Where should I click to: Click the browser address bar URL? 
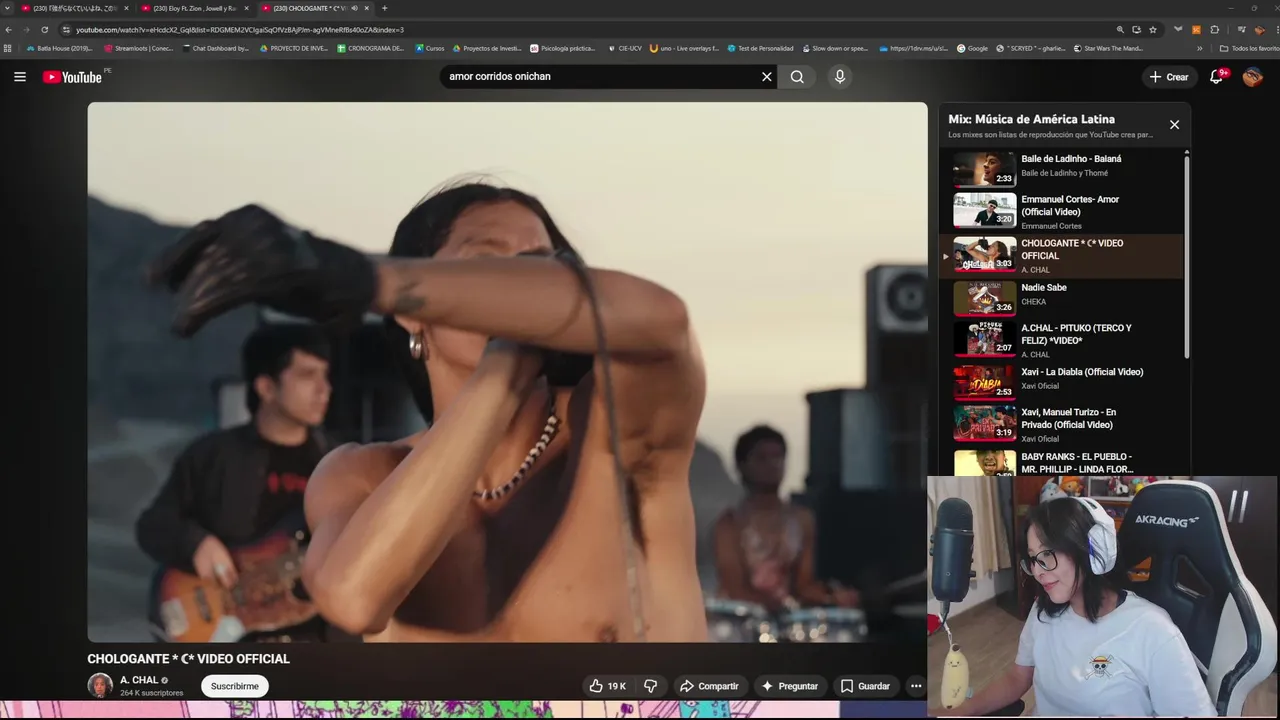click(240, 30)
